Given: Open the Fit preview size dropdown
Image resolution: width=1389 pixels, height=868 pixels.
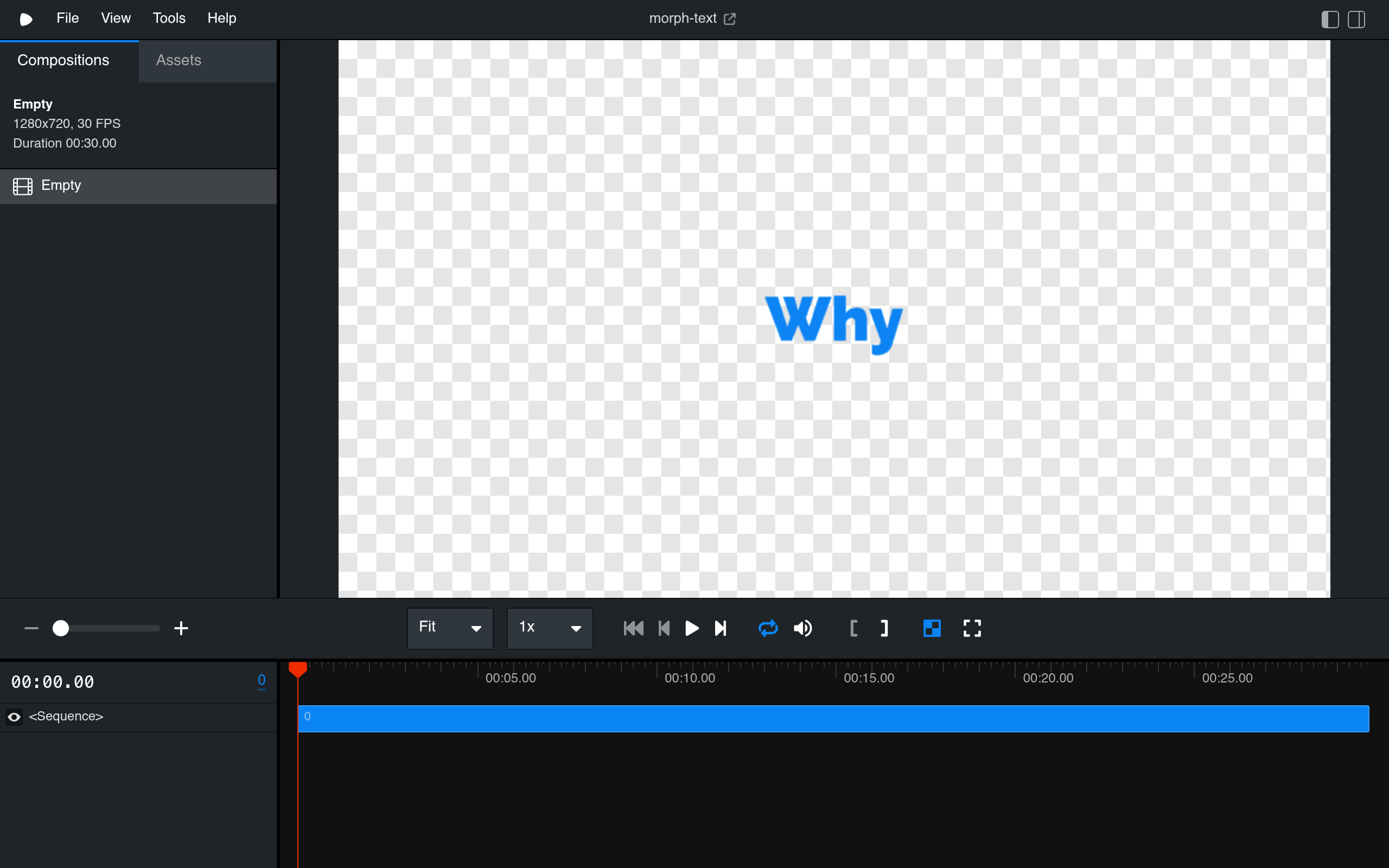Looking at the screenshot, I should (450, 628).
